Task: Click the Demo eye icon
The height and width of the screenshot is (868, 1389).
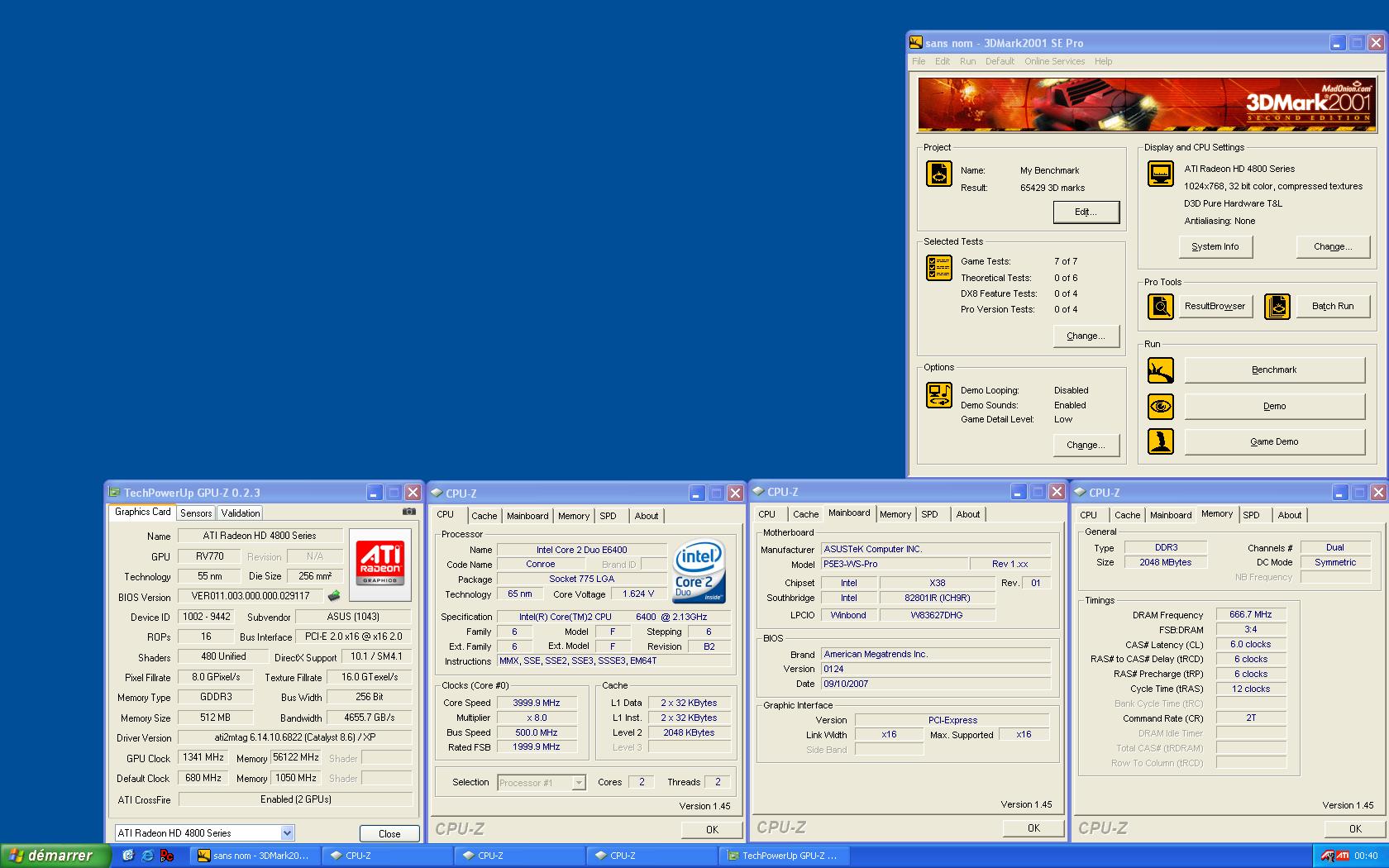Action: [x=1161, y=406]
